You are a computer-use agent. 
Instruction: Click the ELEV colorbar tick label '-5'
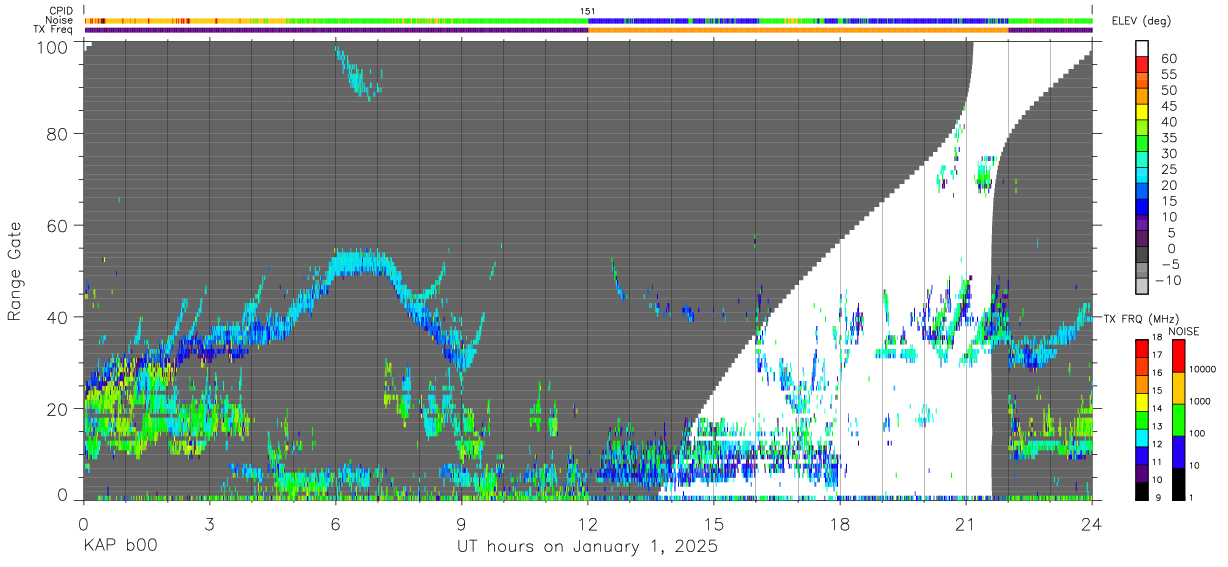click(1169, 264)
